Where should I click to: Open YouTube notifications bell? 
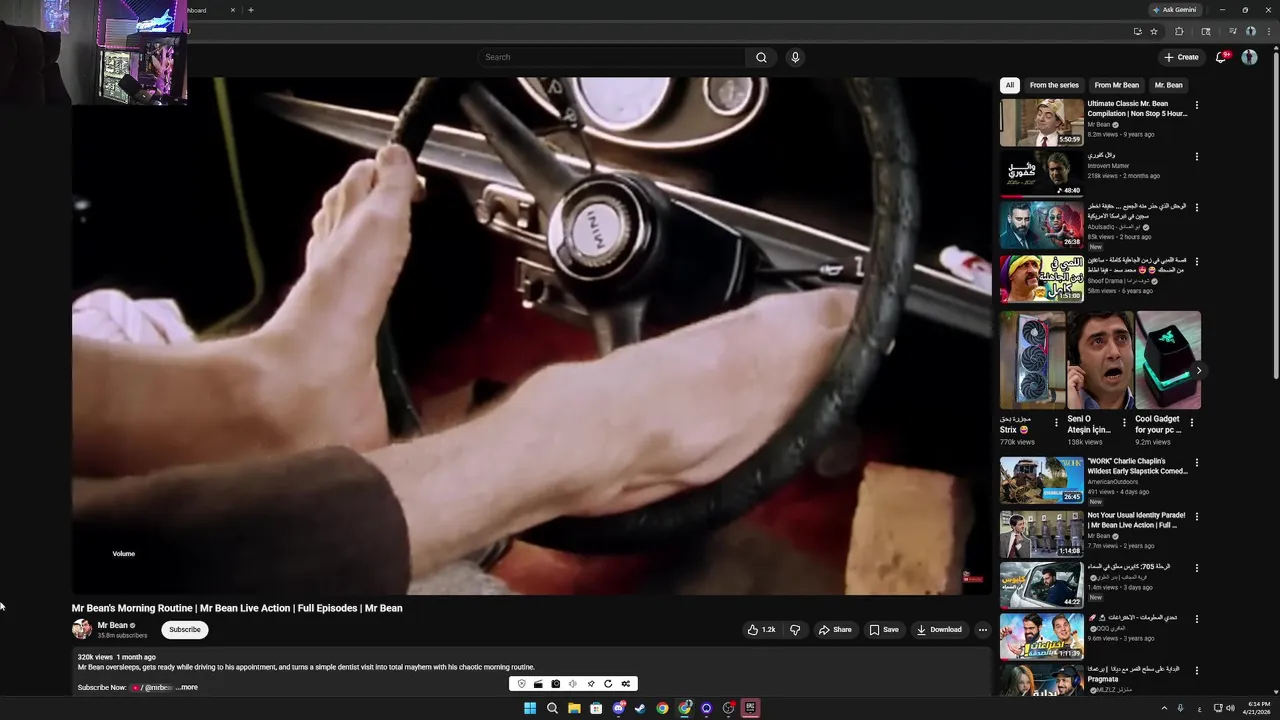coord(1220,57)
